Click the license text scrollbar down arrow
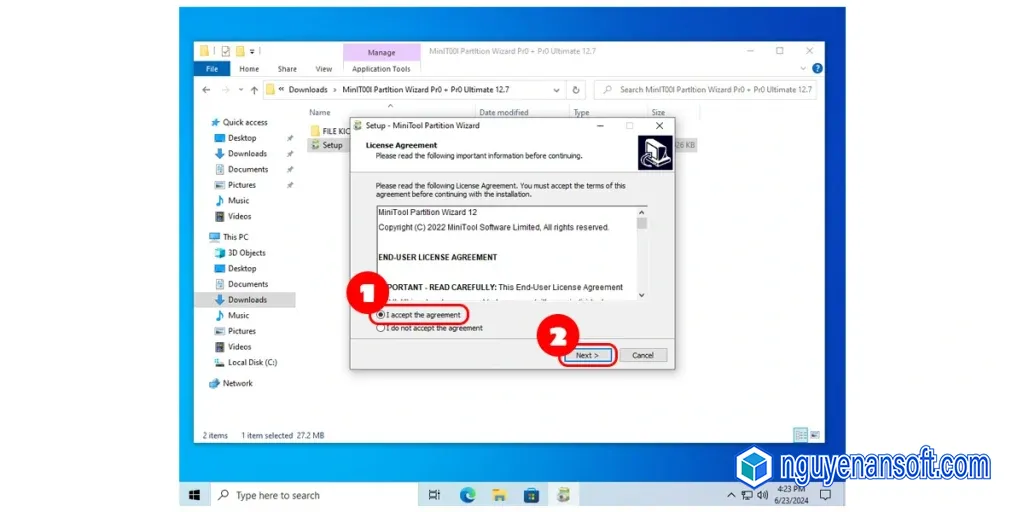 (641, 295)
